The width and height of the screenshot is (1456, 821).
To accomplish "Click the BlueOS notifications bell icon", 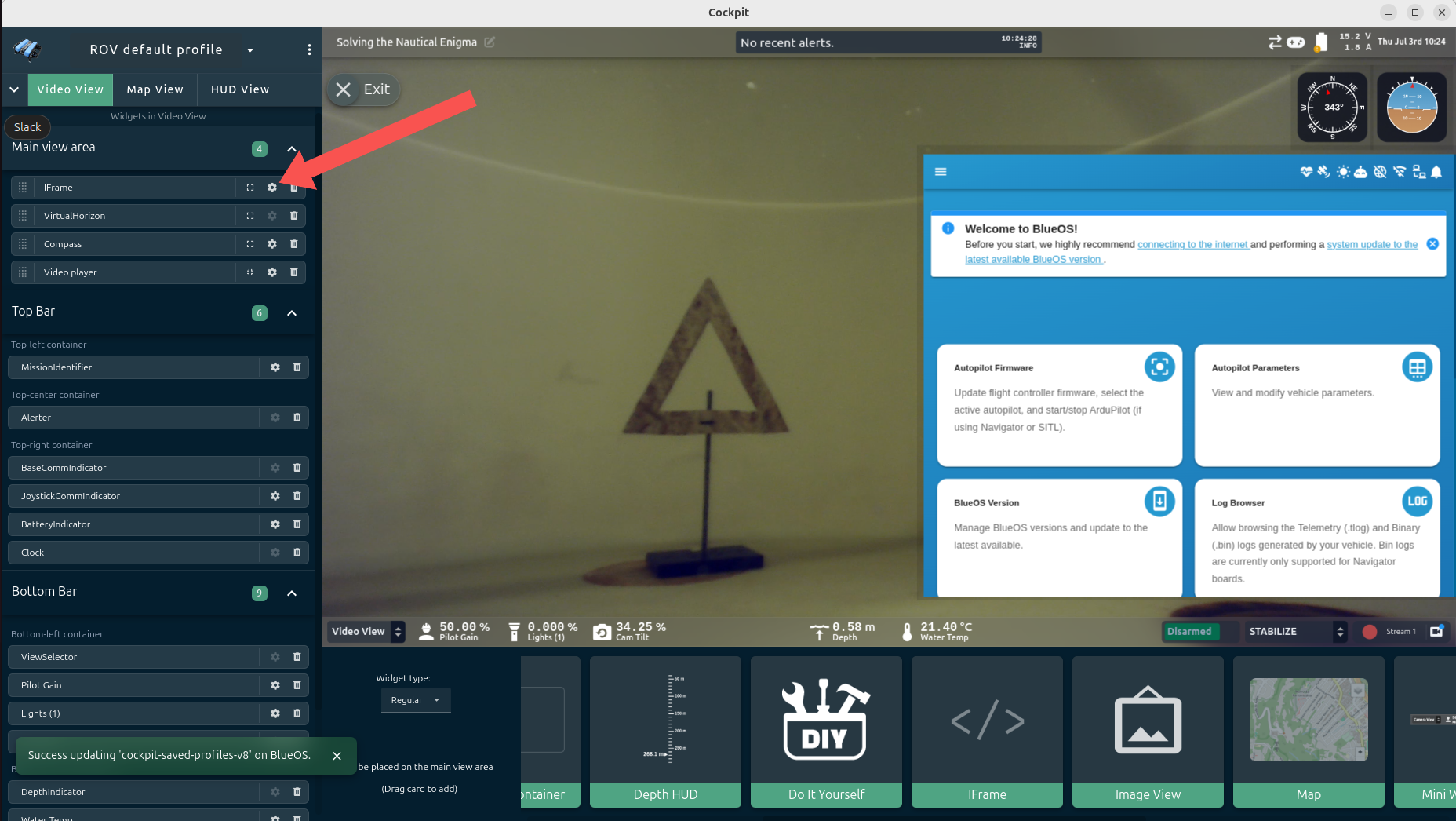I will (1436, 172).
